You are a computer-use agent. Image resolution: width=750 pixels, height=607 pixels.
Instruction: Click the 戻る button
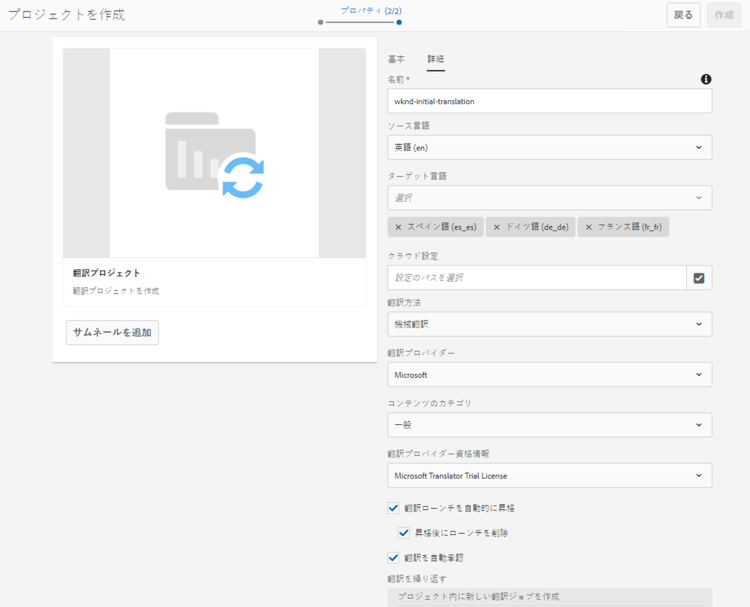684,15
